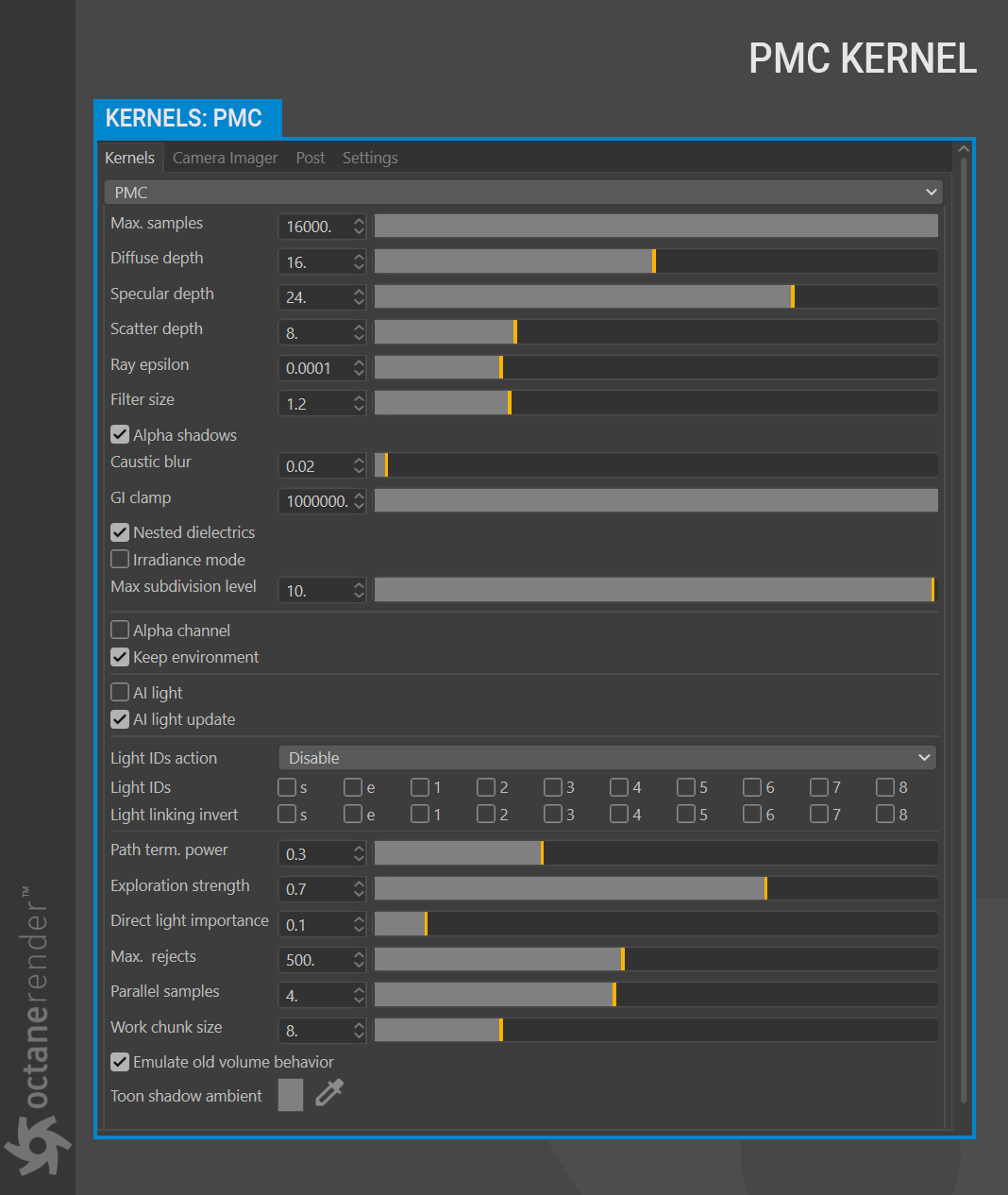
Task: Enable AI light
Action: click(x=120, y=692)
